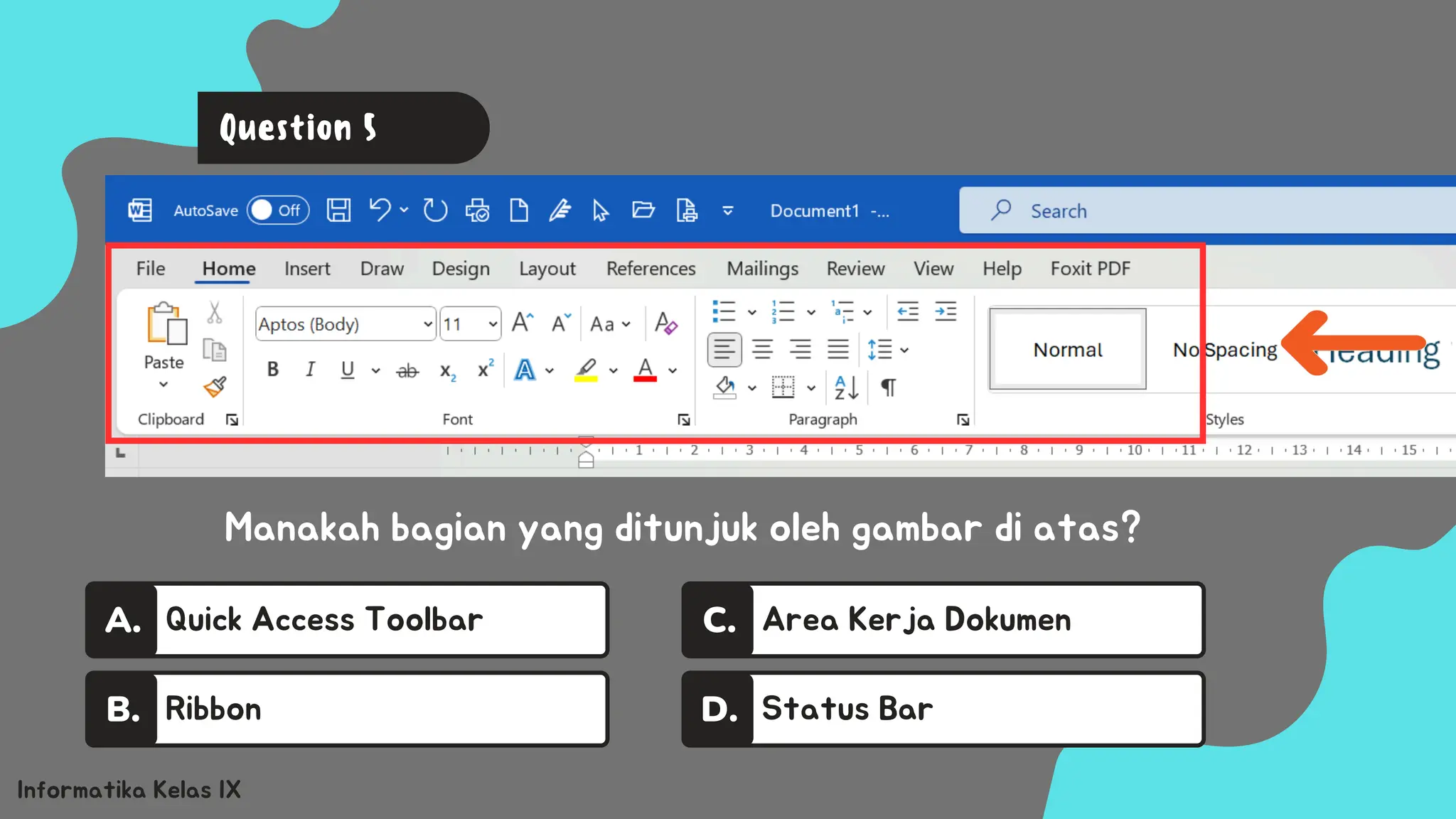
Task: Select Align Right alignment
Action: tap(801, 350)
